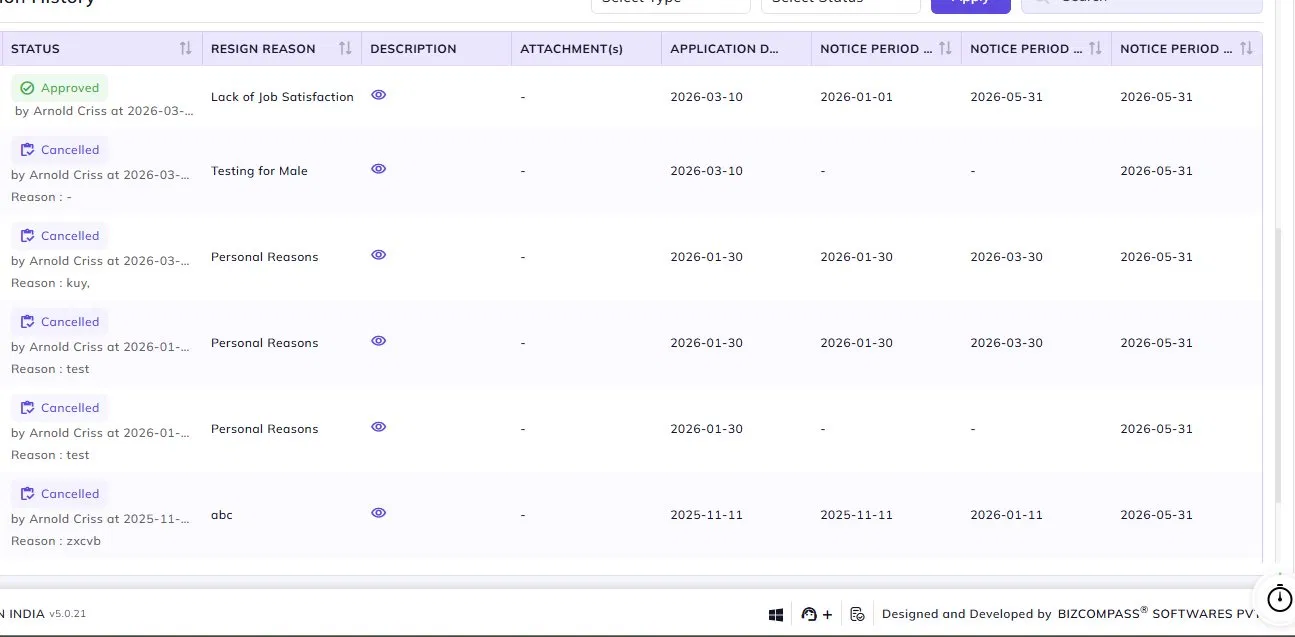
Task: Select the 2025-11-11 application date in the abc row
Action: [706, 515]
